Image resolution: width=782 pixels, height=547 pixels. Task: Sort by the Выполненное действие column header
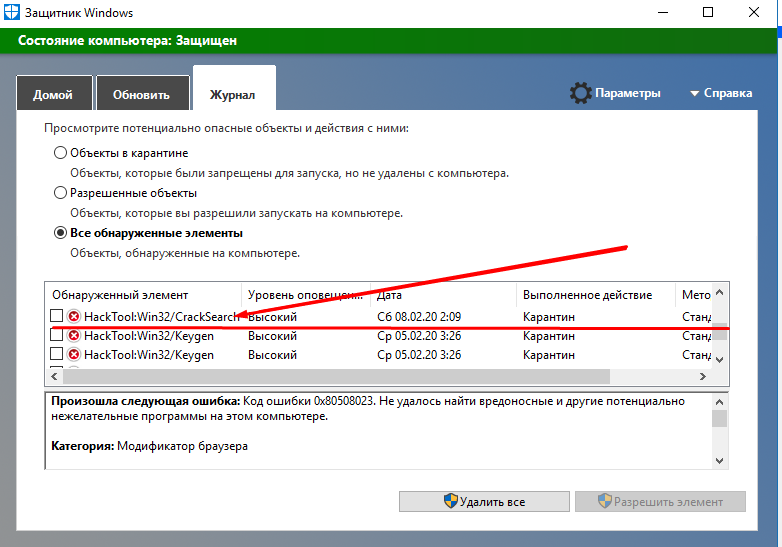click(x=595, y=295)
